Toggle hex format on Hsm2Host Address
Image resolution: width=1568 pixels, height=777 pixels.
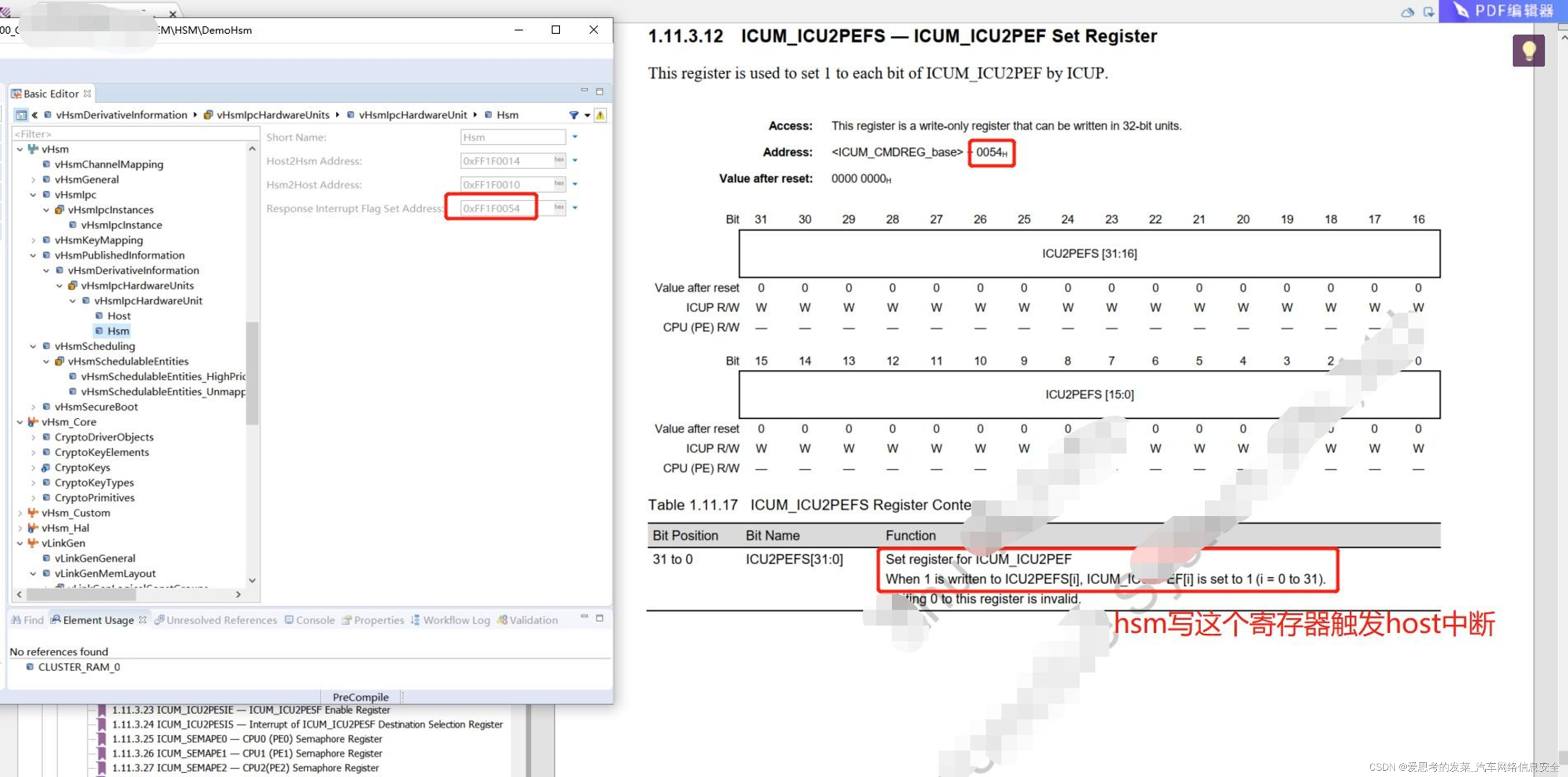click(x=559, y=184)
